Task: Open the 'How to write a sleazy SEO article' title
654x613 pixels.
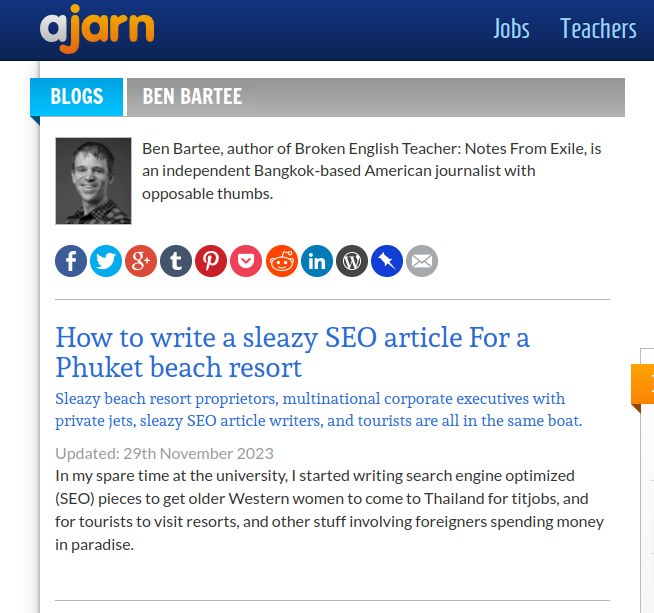Action: tap(292, 352)
